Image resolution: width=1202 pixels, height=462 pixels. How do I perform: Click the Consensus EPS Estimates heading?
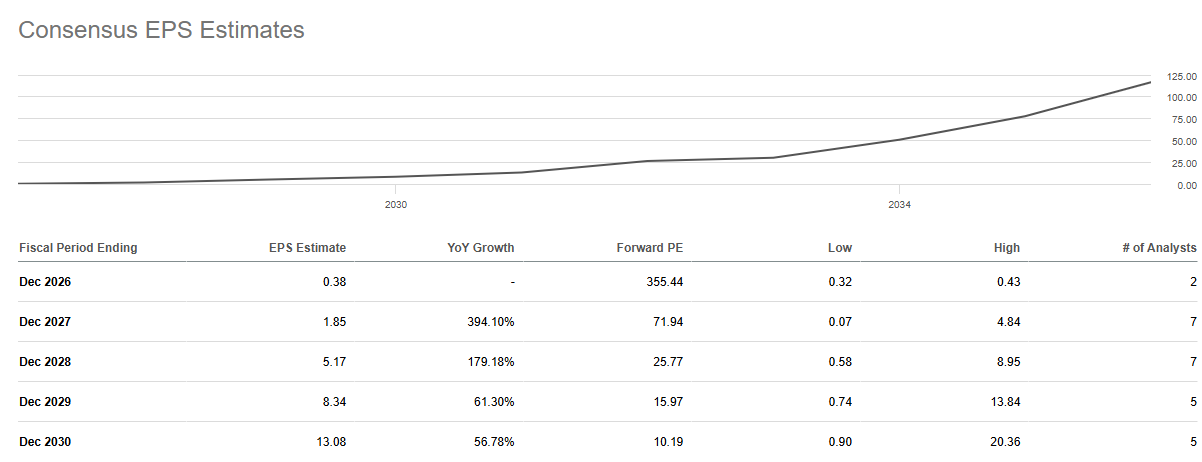[x=161, y=31]
